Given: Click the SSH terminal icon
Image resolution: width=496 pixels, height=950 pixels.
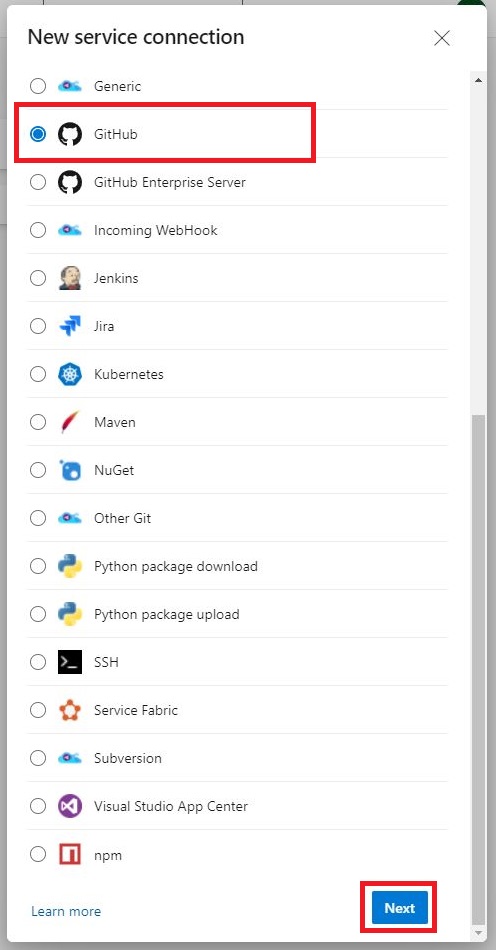Looking at the screenshot, I should coord(70,662).
